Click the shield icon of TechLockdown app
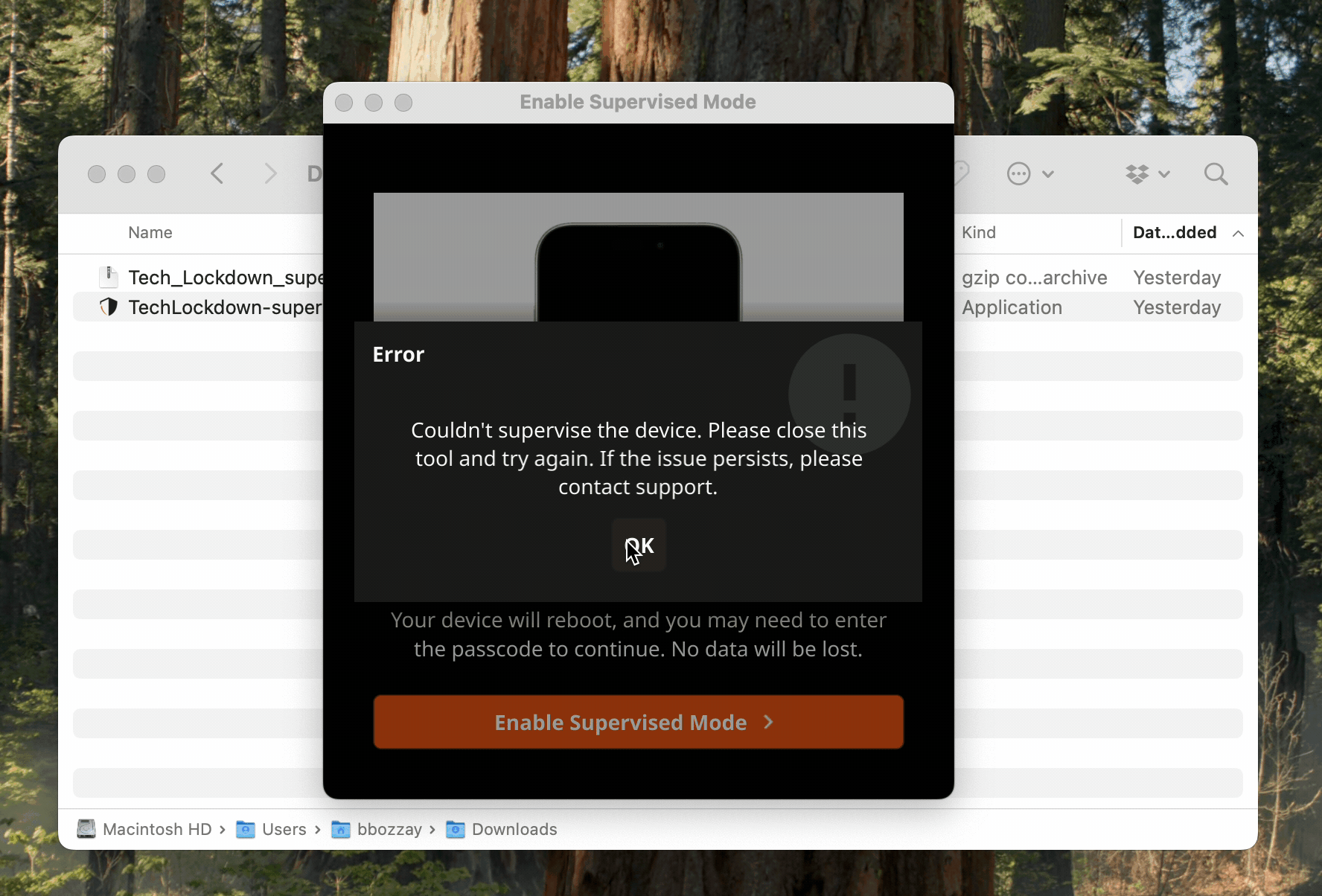 pyautogui.click(x=109, y=307)
